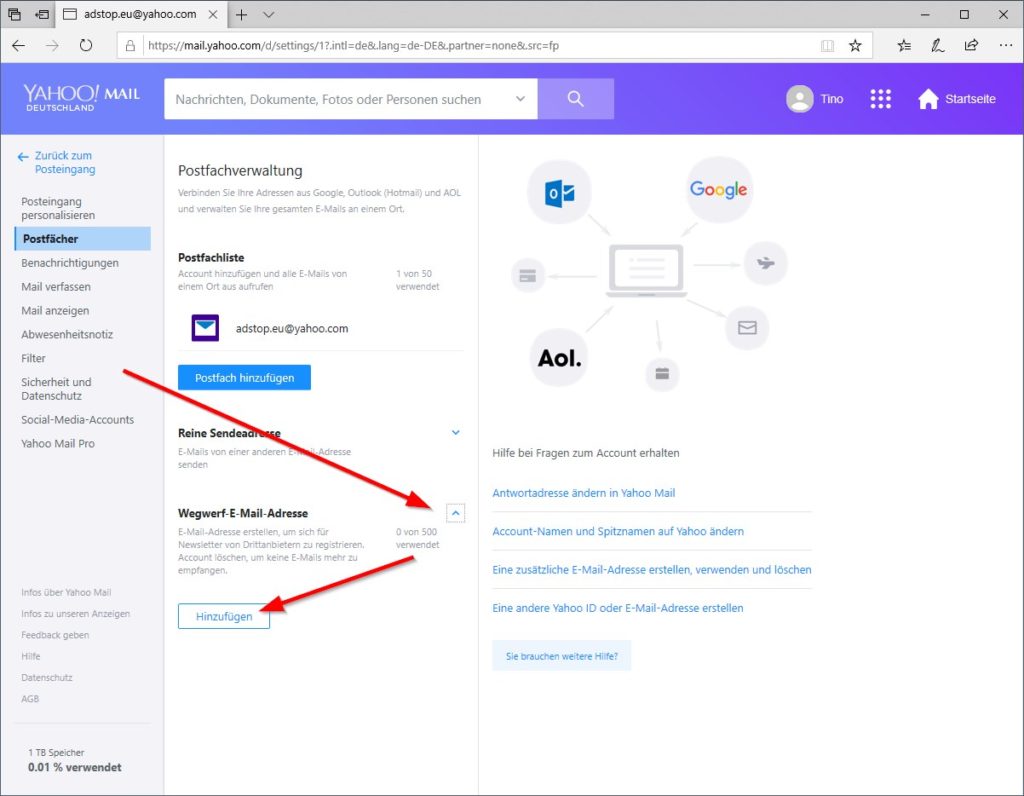Click the Outlook logo in illustration
1024x796 pixels.
[559, 193]
